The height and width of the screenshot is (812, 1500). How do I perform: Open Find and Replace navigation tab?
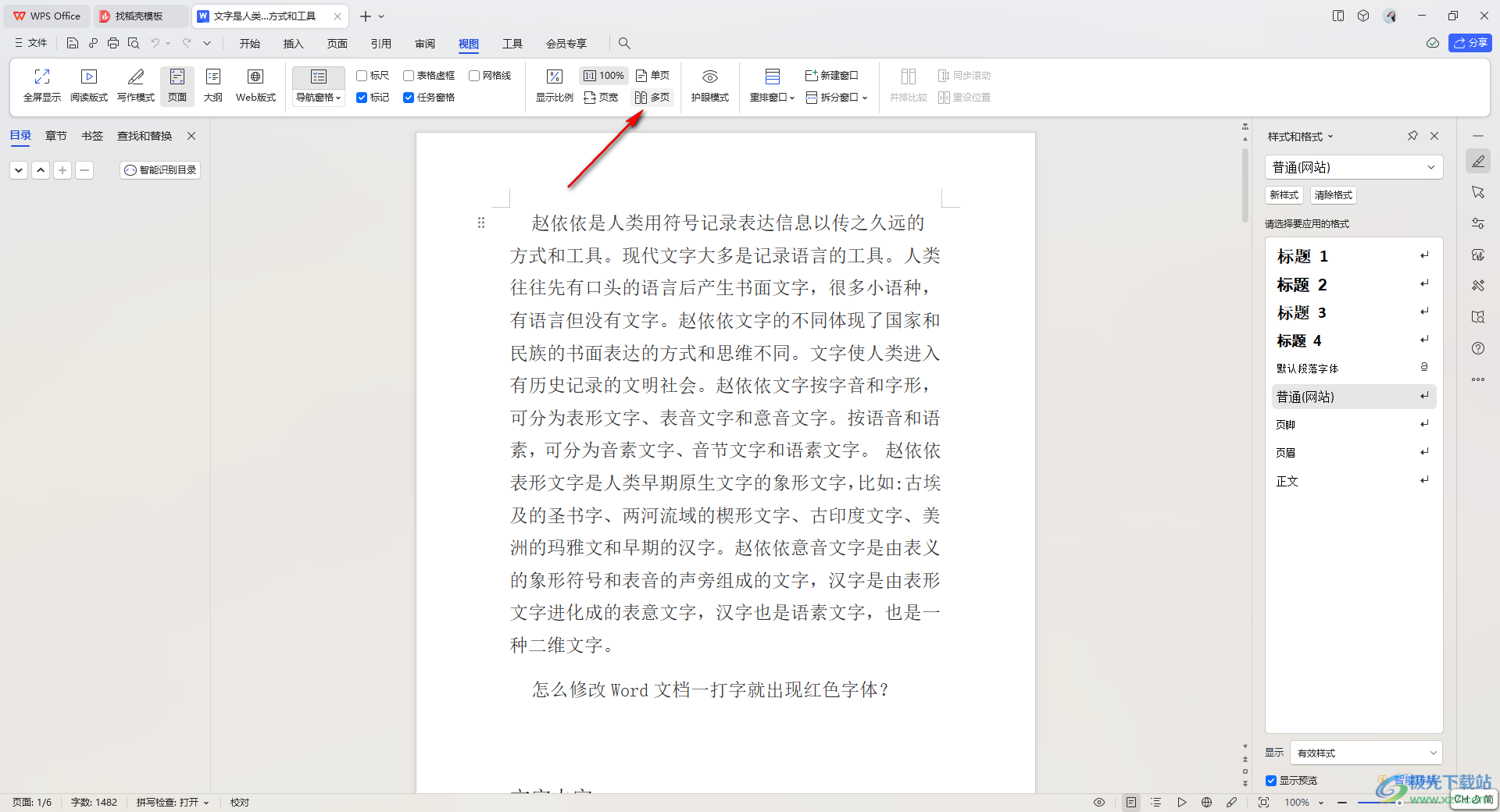(x=145, y=136)
